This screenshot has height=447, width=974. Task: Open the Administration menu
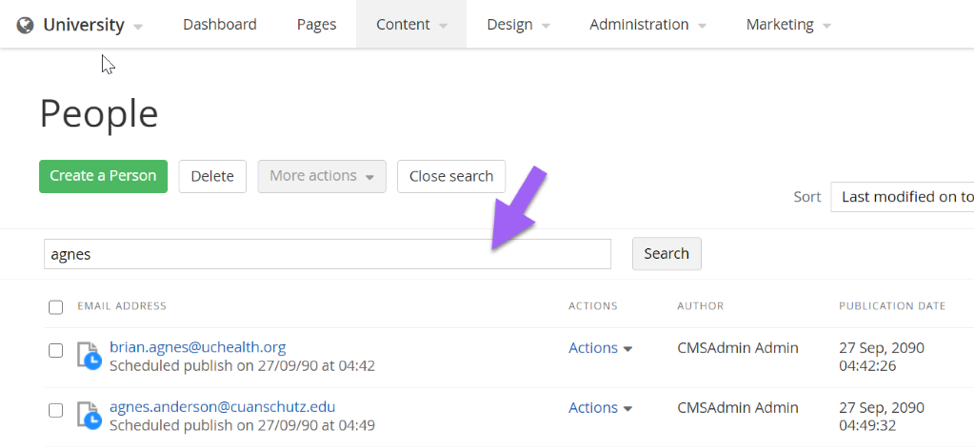coord(647,25)
